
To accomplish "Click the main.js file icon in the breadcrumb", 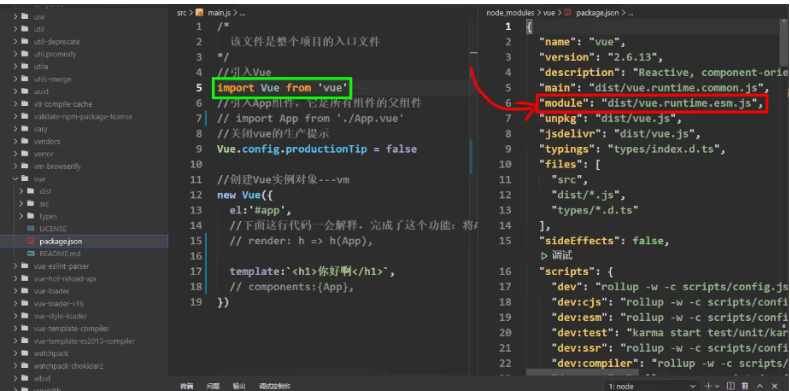I will tap(199, 13).
